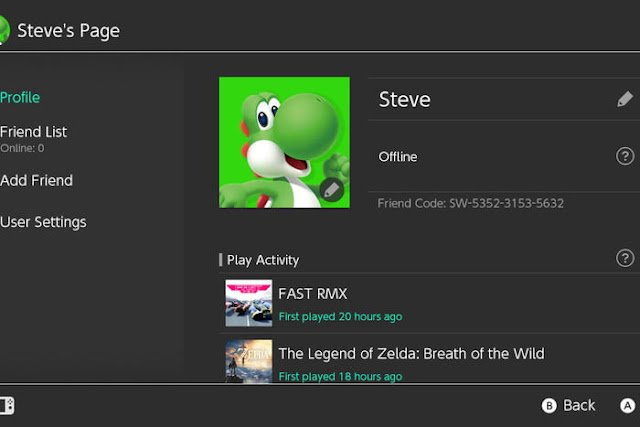The image size is (640, 427).
Task: Select the Profile menu item
Action: (x=21, y=97)
